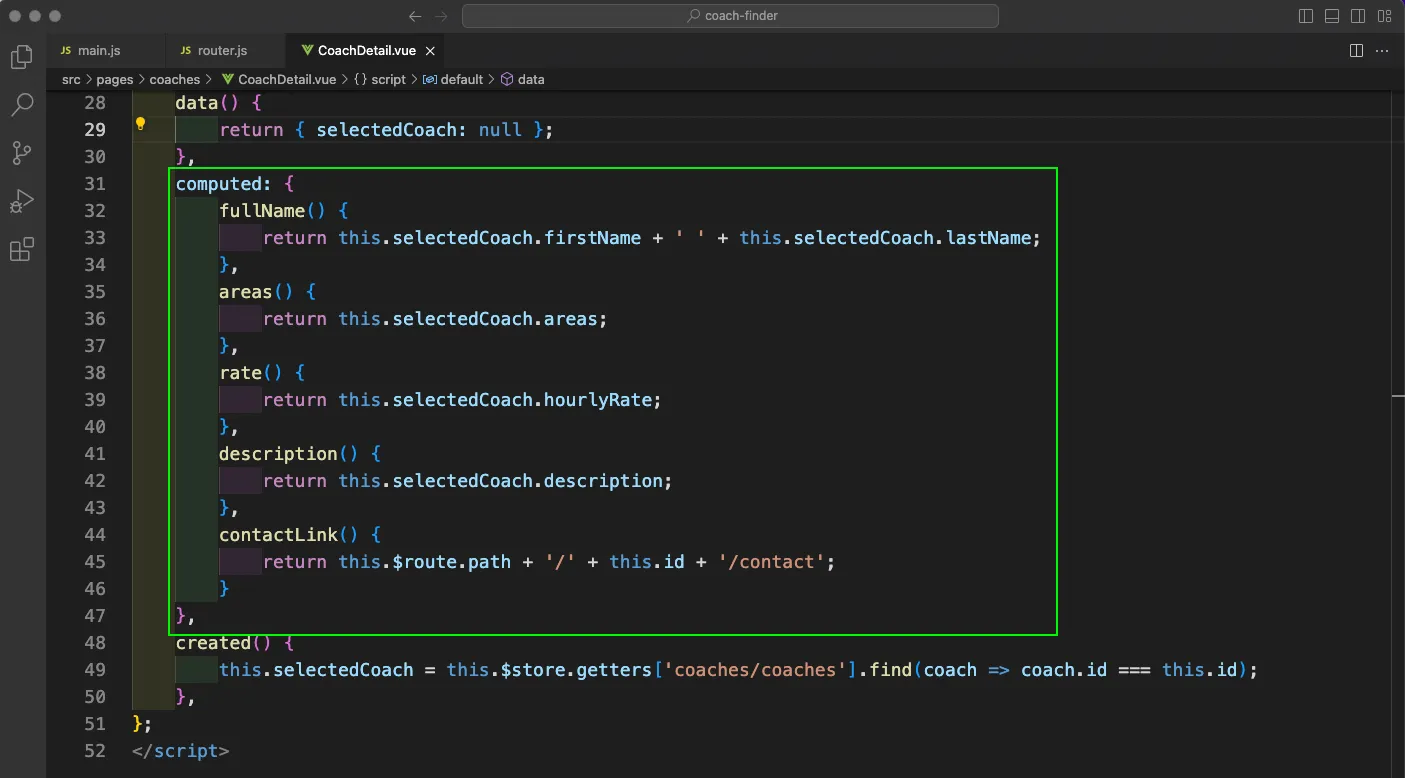The image size is (1405, 778).
Task: Click the coaches breadcrumb
Action: click(175, 79)
